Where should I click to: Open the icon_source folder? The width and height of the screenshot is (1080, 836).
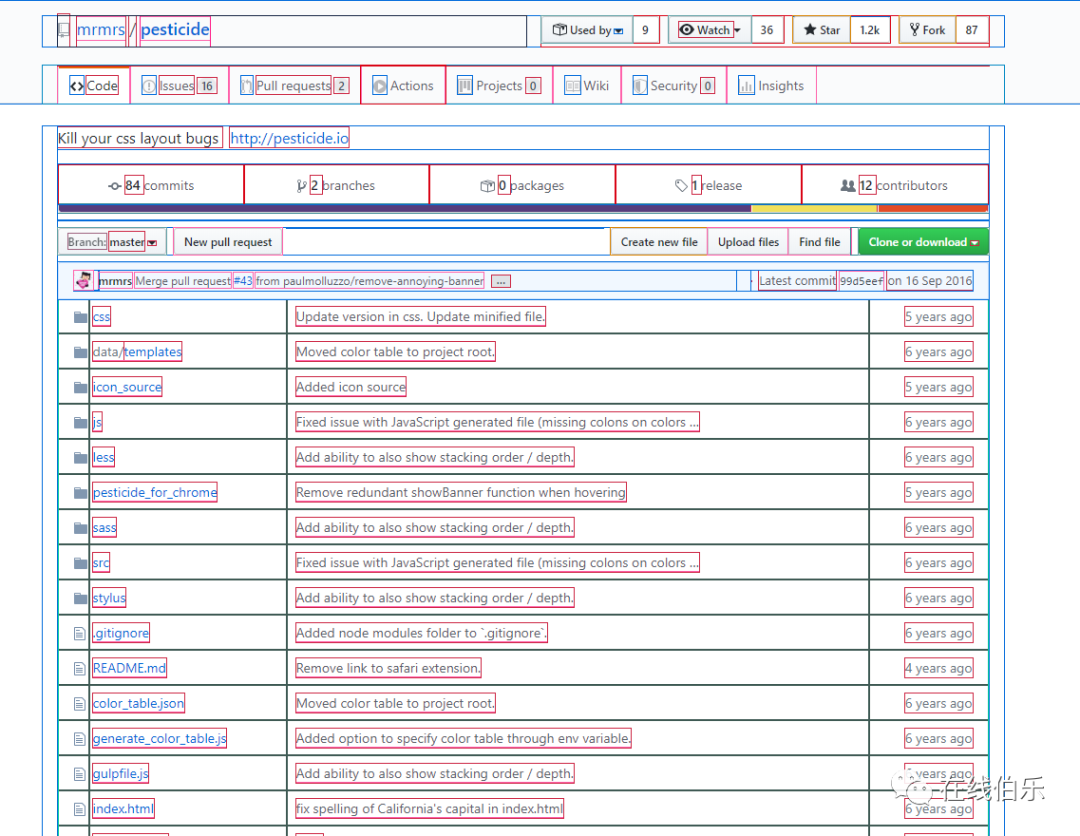(127, 387)
